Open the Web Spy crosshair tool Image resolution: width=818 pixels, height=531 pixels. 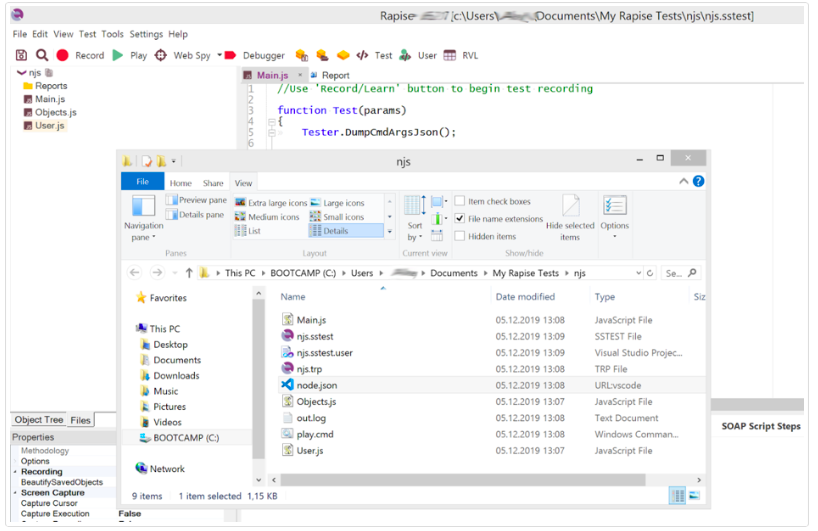click(x=161, y=56)
